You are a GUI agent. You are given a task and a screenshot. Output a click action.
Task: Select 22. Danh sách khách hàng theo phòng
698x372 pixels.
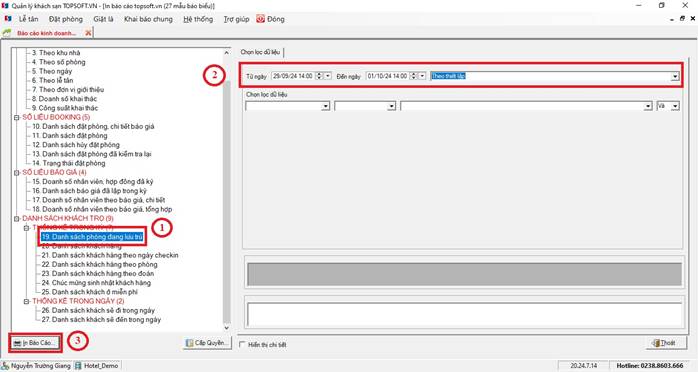99,264
